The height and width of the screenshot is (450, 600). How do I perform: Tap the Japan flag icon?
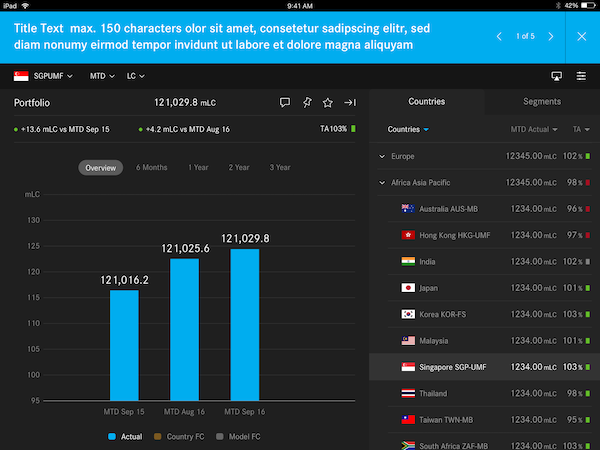point(408,288)
